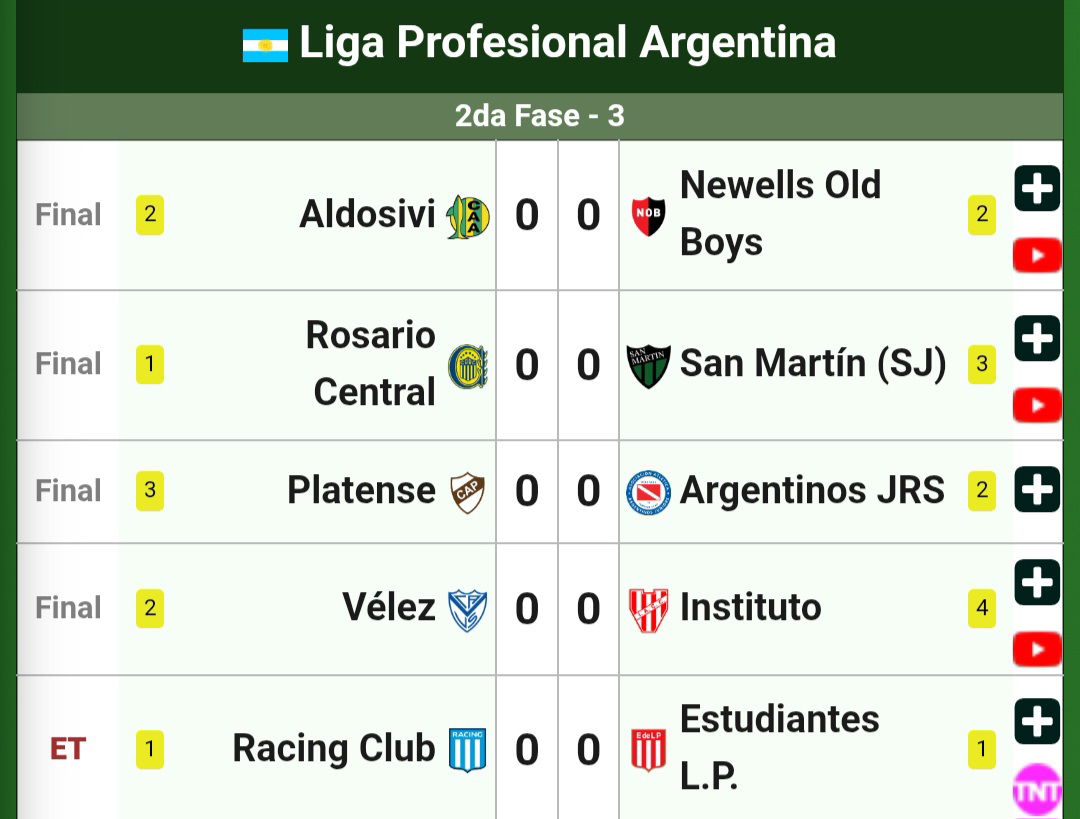Click Instituto's yellow position badge 4
Image resolution: width=1080 pixels, height=819 pixels.
(982, 608)
